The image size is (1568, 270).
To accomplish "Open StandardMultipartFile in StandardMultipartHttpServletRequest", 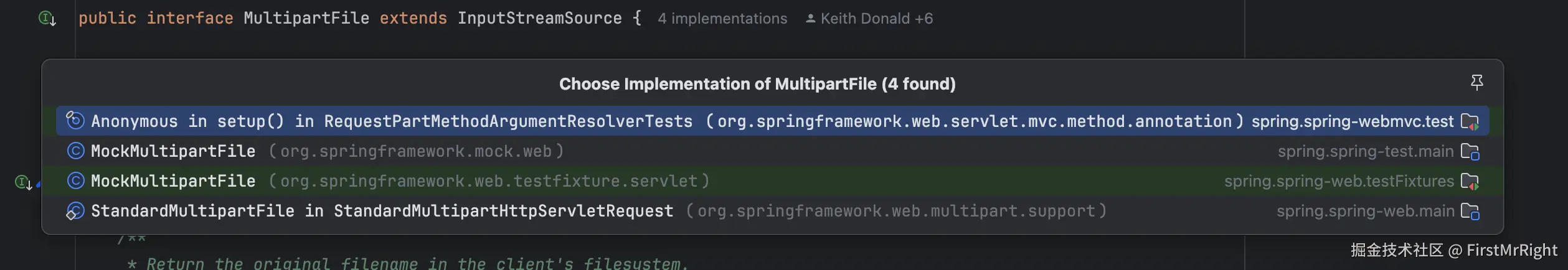I will pos(382,211).
